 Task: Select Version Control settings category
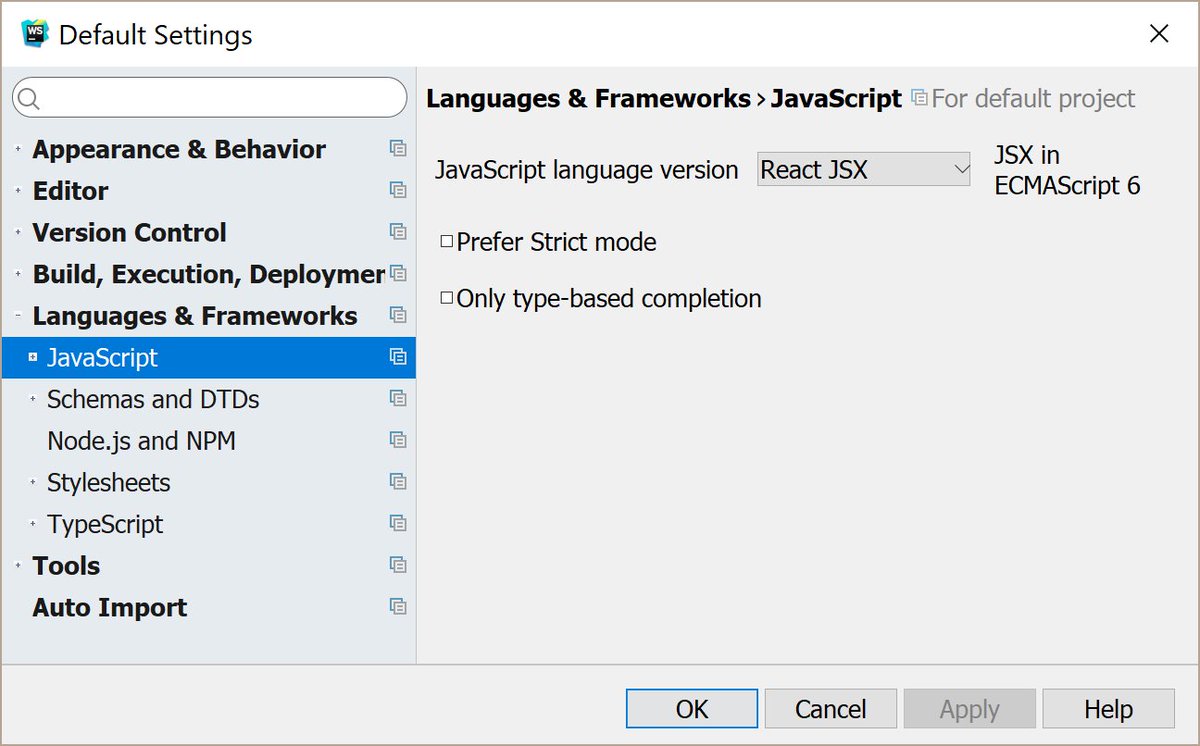[x=129, y=232]
